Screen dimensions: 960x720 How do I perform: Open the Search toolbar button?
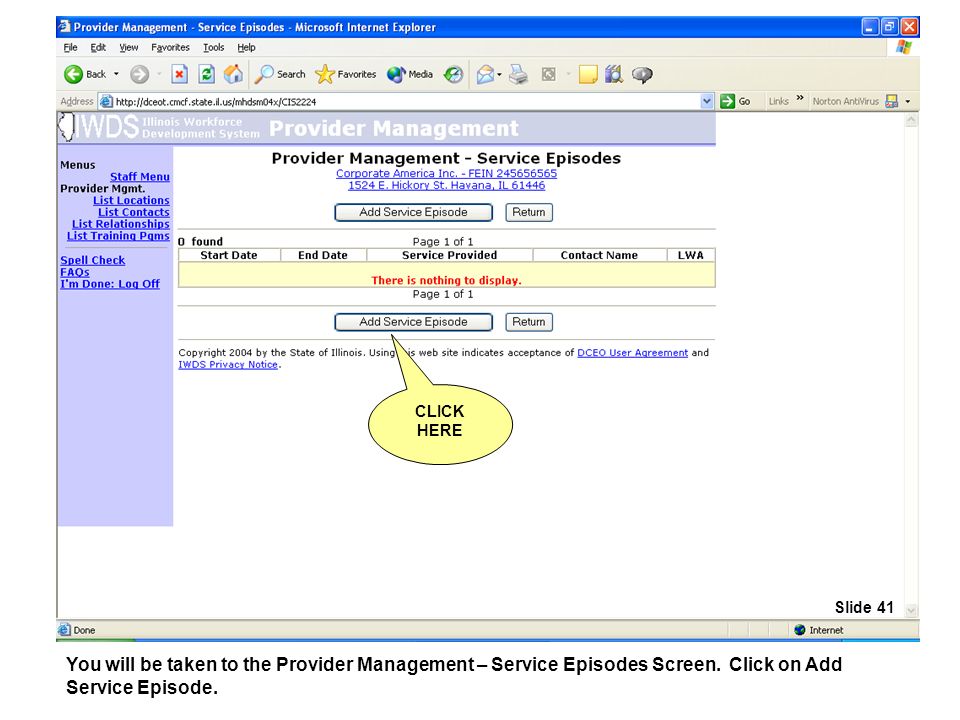coord(280,75)
